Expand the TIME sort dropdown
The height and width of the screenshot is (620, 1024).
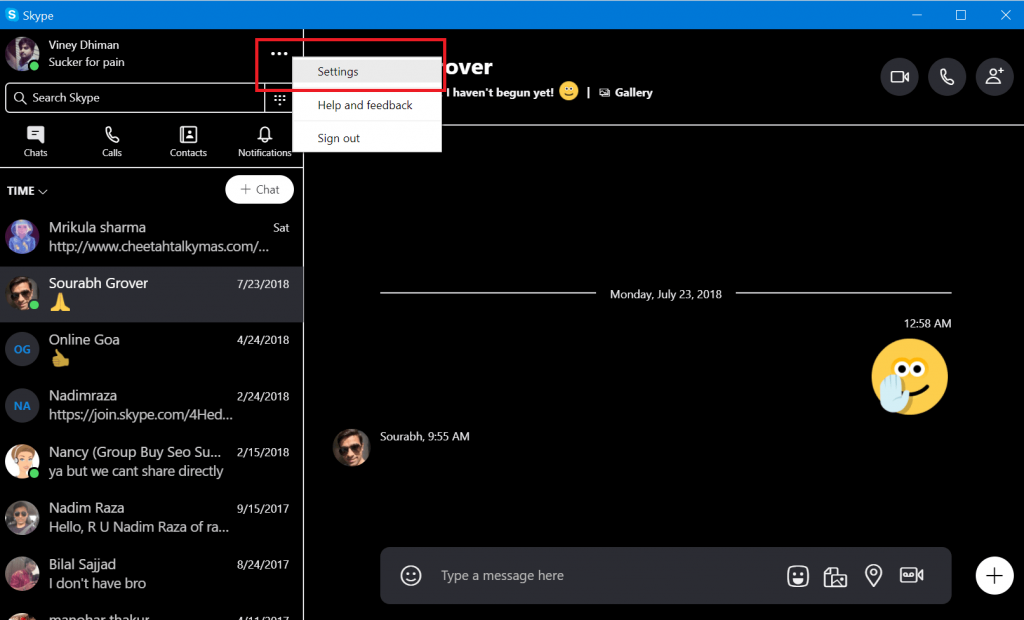click(27, 191)
